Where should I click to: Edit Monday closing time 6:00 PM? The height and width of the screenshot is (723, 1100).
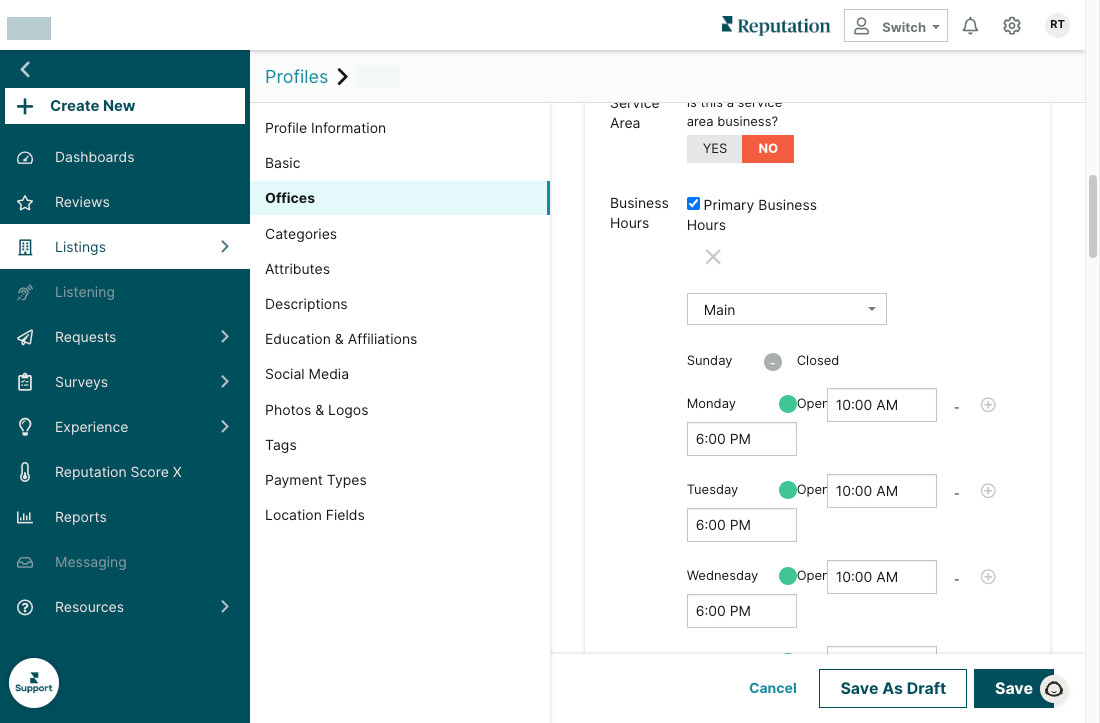(x=742, y=439)
